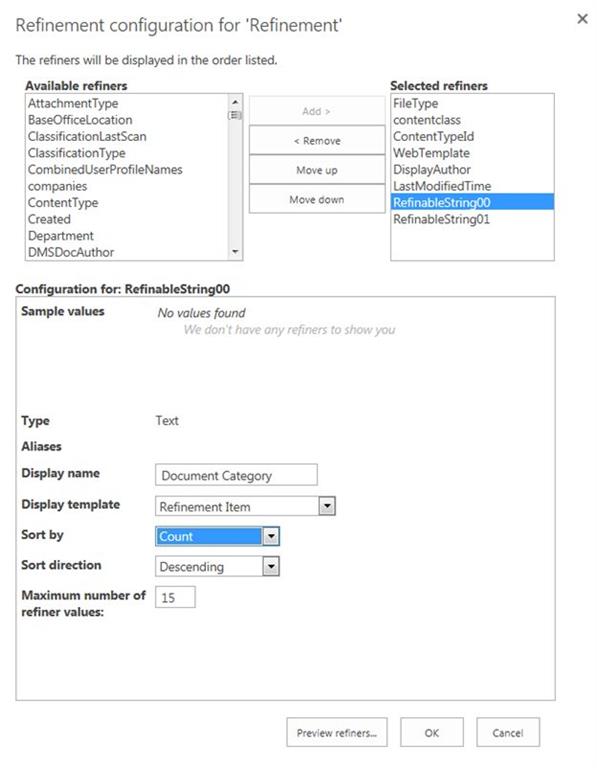Image resolution: width=597 pixels, height=768 pixels.
Task: Click the Available refiners scrollbar thumb
Action: (235, 115)
